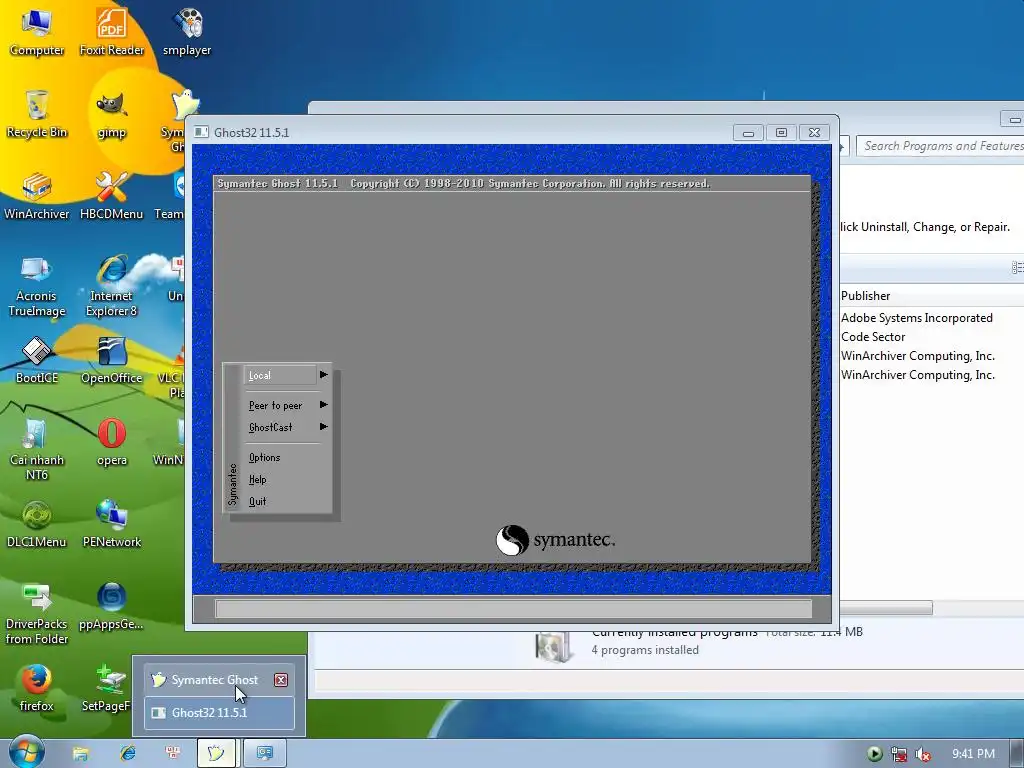Image resolution: width=1024 pixels, height=768 pixels.
Task: Click the network tray icon
Action: pyautogui.click(x=899, y=754)
